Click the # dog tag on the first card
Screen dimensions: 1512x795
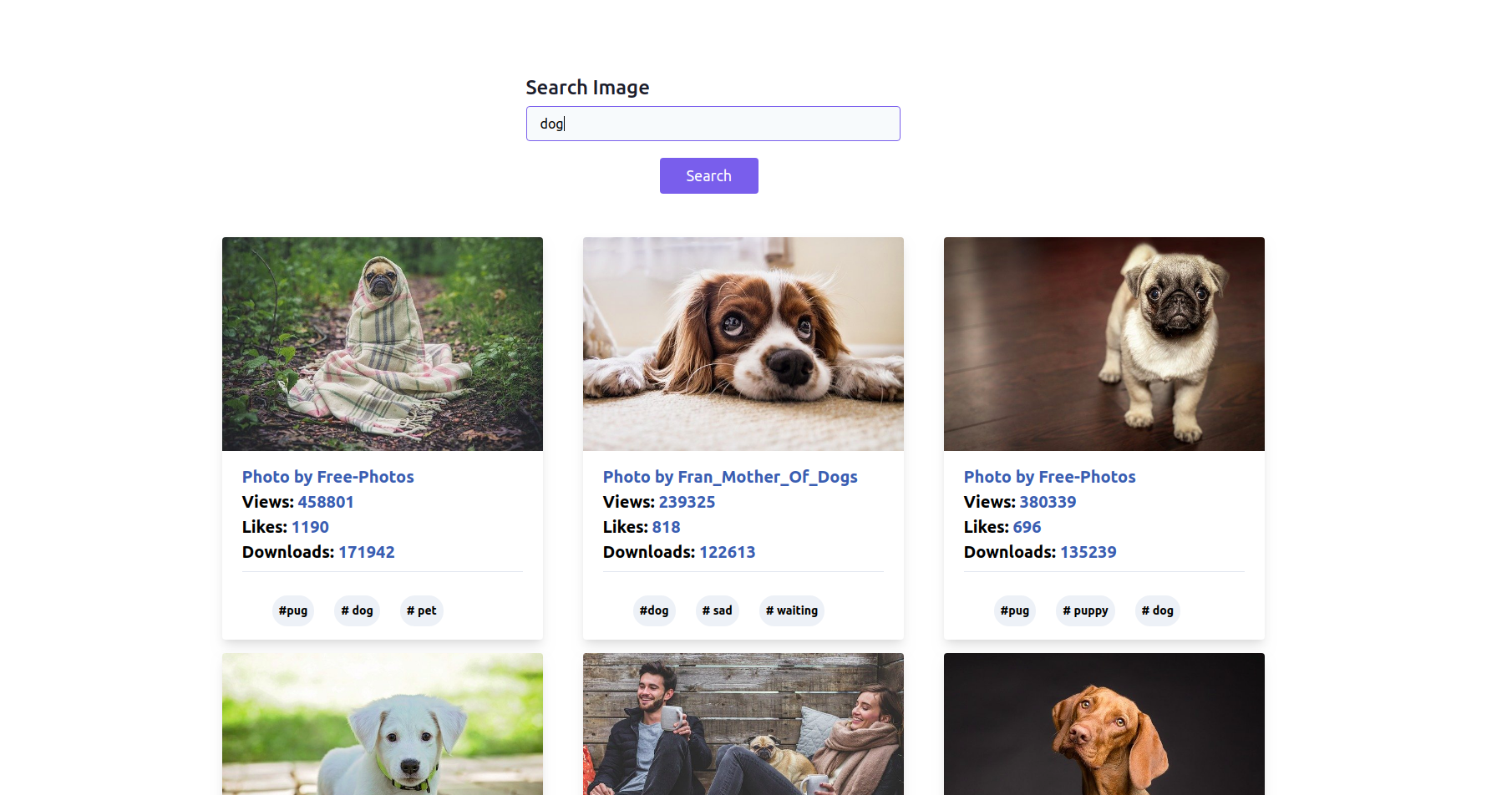[358, 610]
